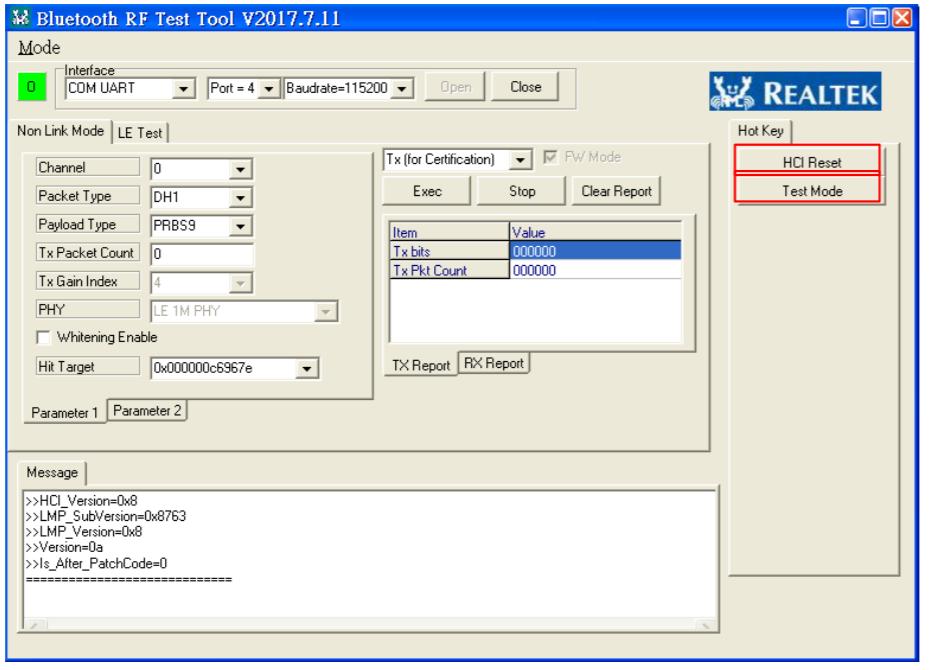This screenshot has height=670, width=930.
Task: Click the greyed-out Open button
Action: 456,87
